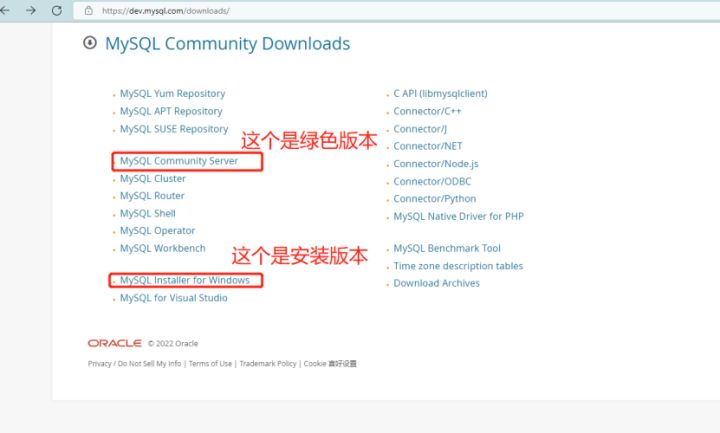Open MySQL Router link

click(x=152, y=196)
